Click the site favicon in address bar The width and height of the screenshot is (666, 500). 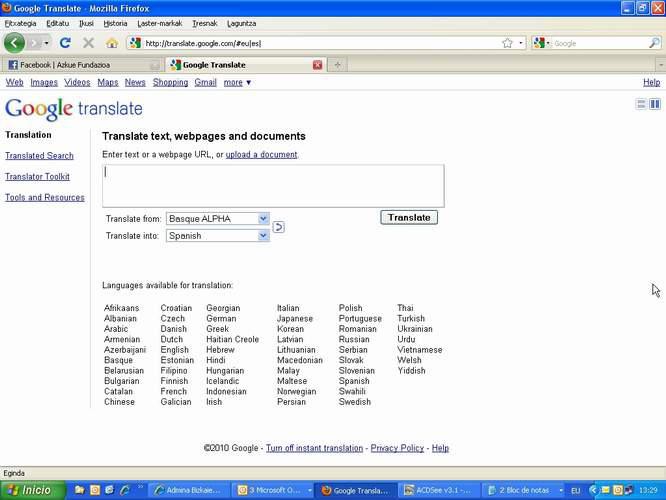[135, 43]
